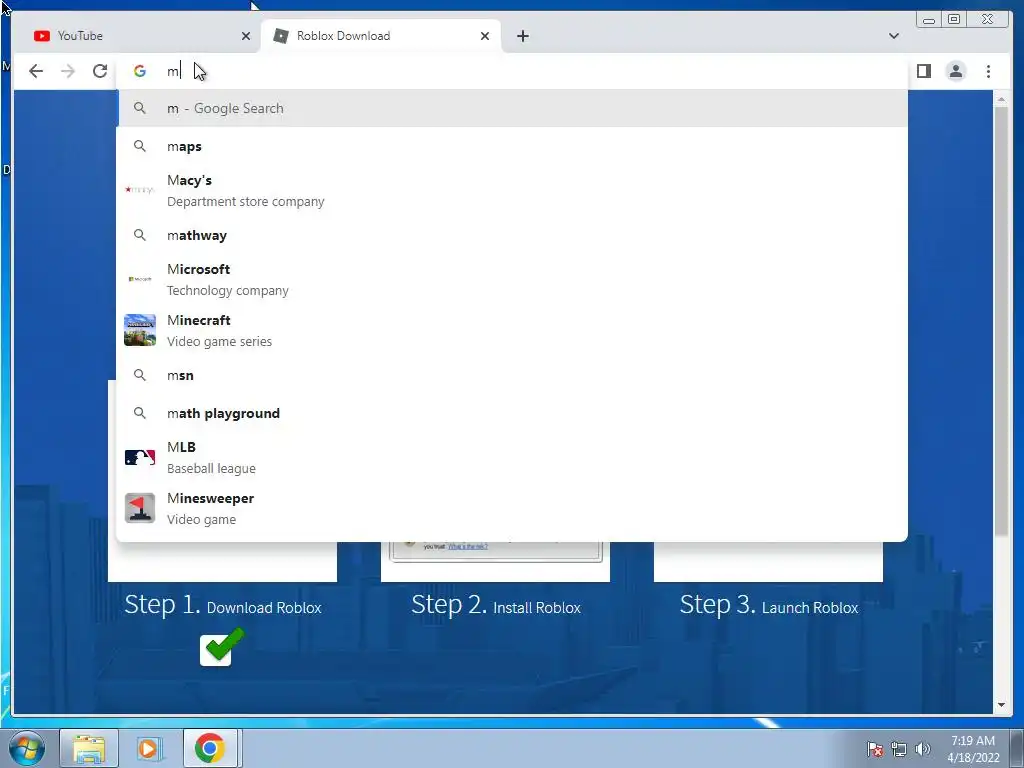Click the Google logo in the address bar
This screenshot has height=768, width=1024.
click(140, 71)
